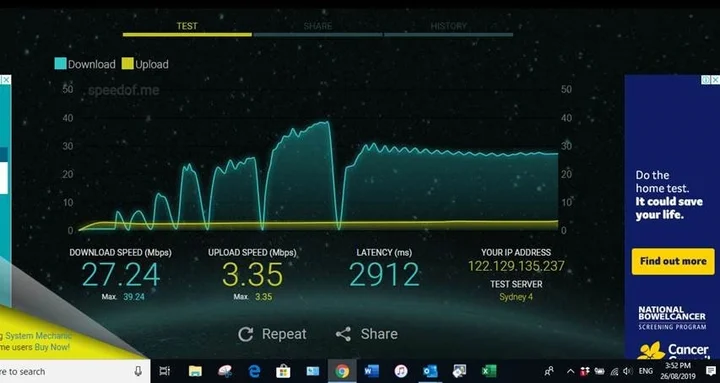Image resolution: width=720 pixels, height=383 pixels.
Task: Switch to the HISTORY tab
Action: click(x=448, y=27)
